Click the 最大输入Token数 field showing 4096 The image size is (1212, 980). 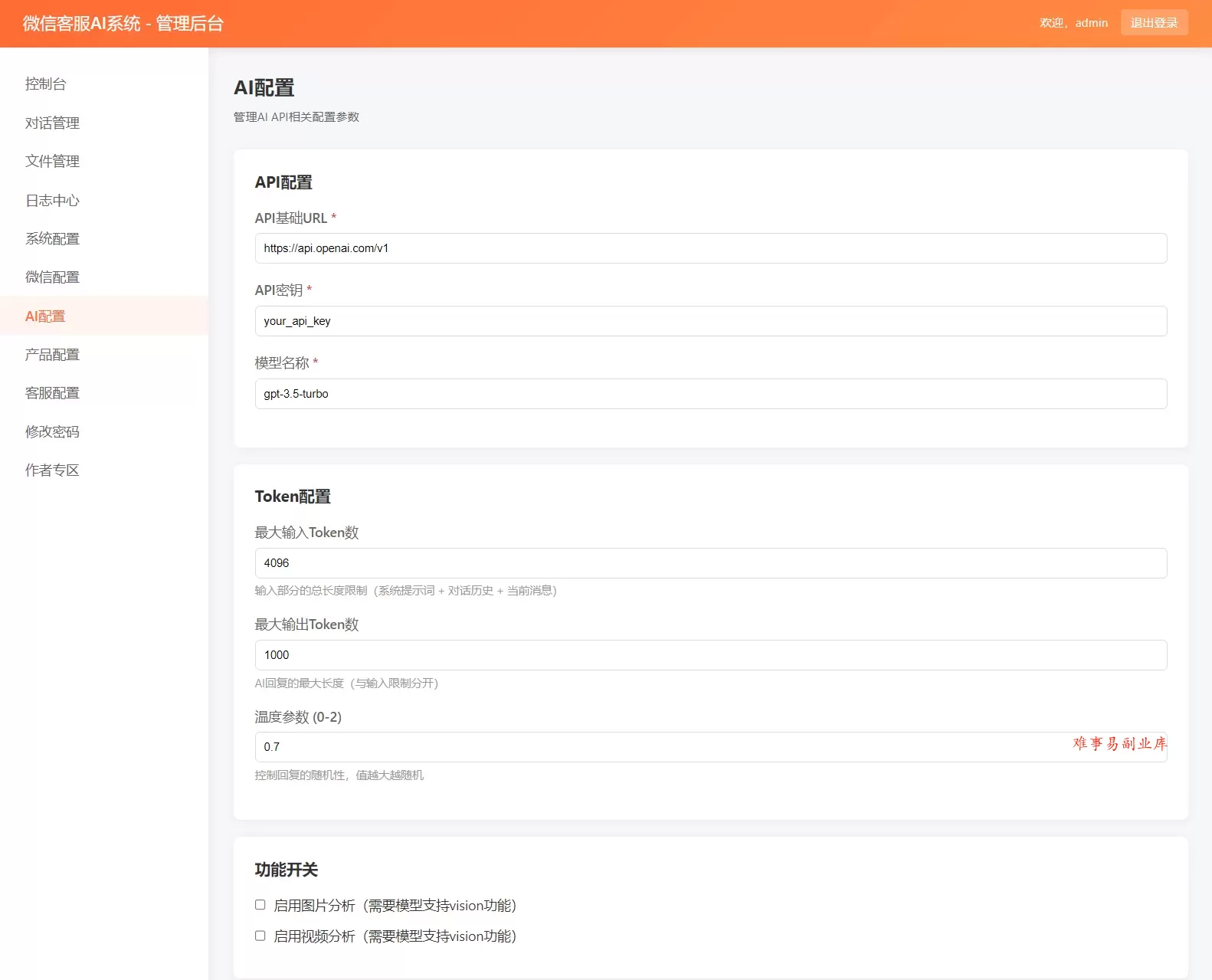click(710, 563)
